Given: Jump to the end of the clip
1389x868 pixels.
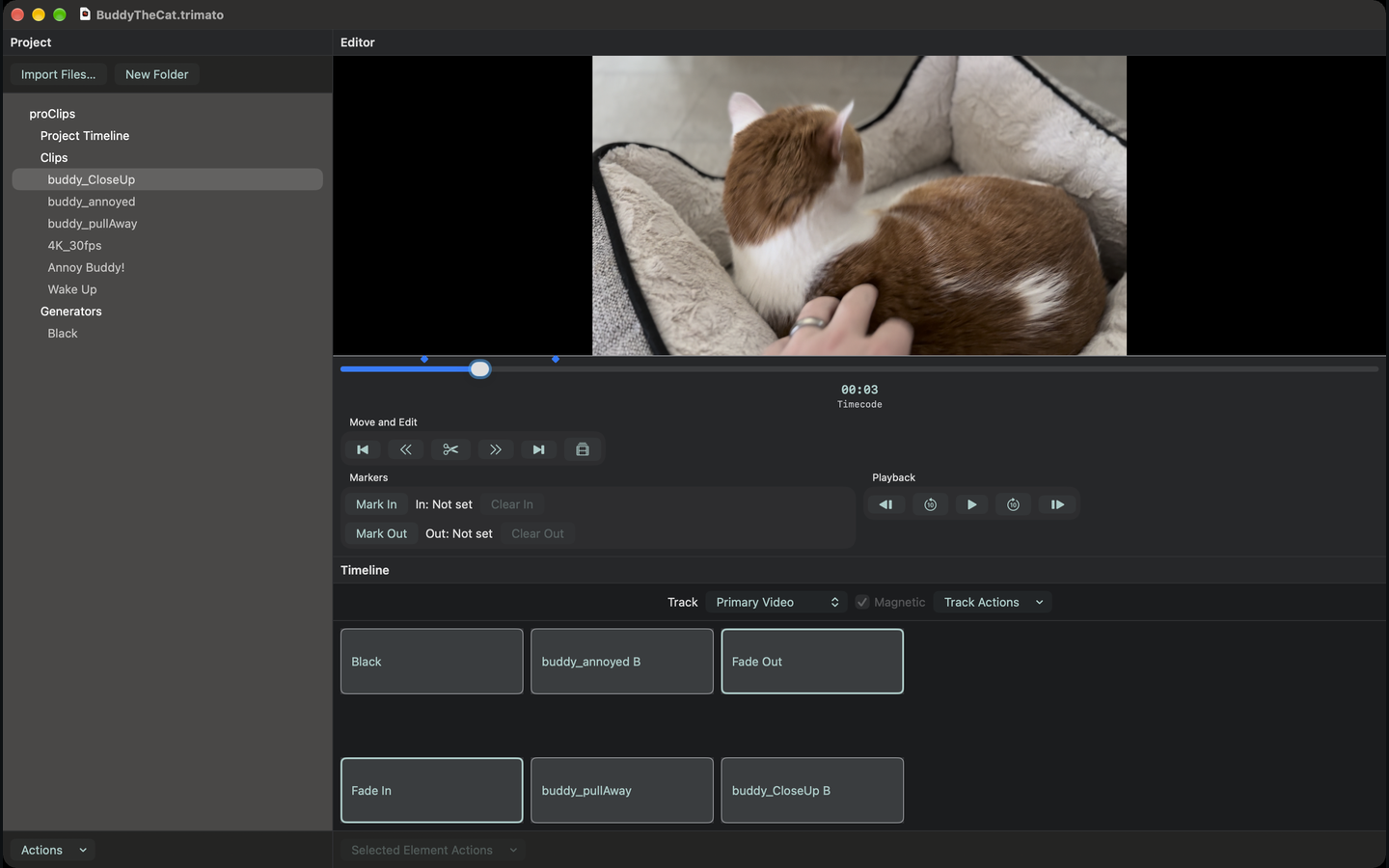Looking at the screenshot, I should [538, 449].
